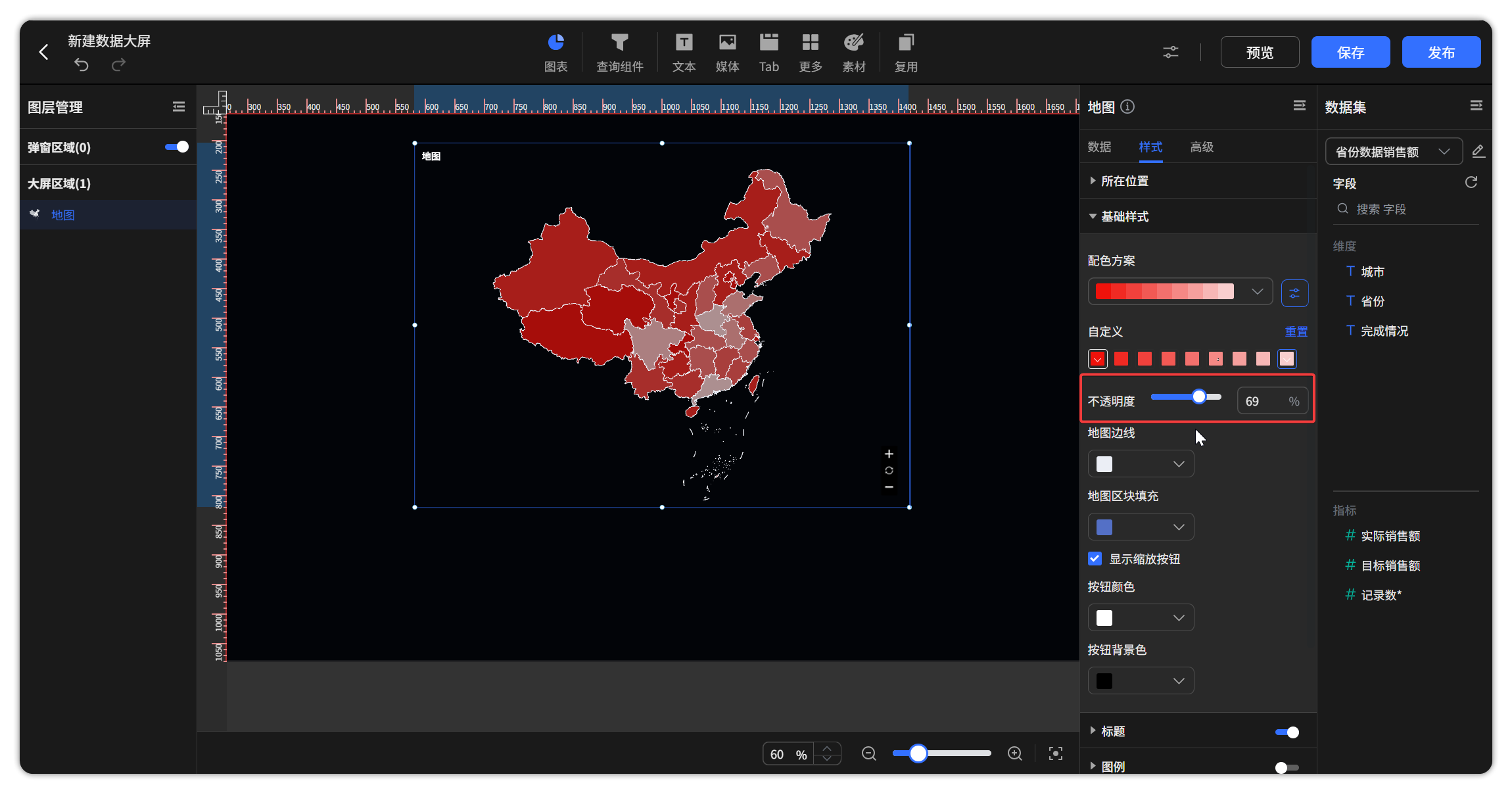The height and width of the screenshot is (787, 1512).
Task: Open the 按钮背景色 color dropdown
Action: tap(1141, 680)
